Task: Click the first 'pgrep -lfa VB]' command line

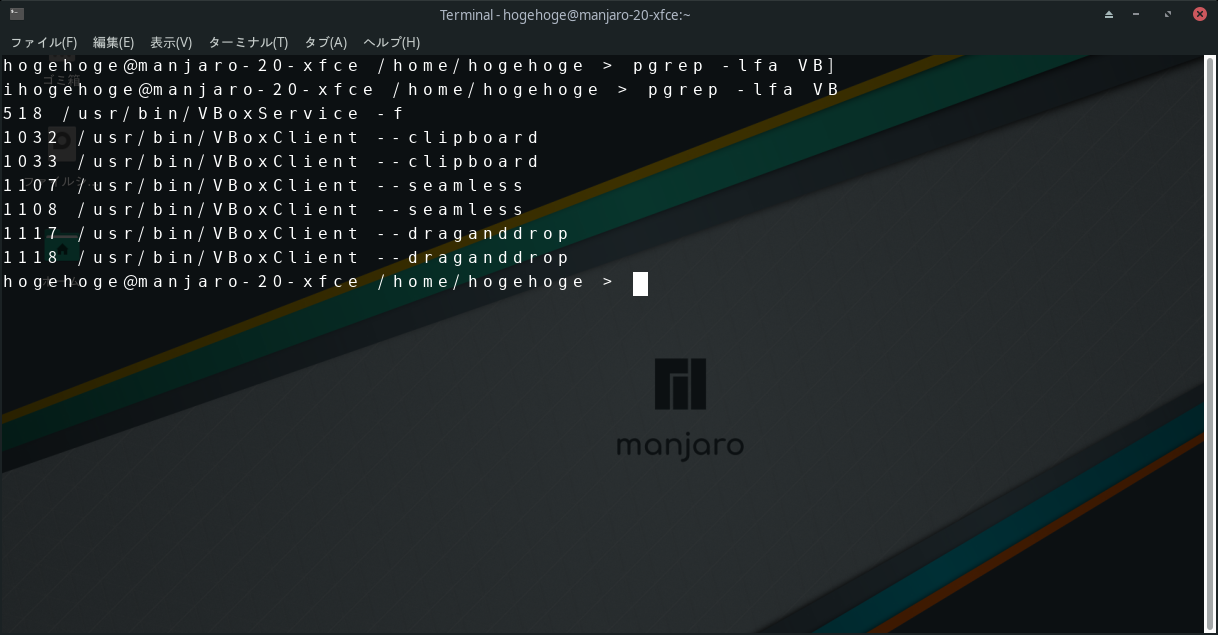Action: click(x=419, y=66)
